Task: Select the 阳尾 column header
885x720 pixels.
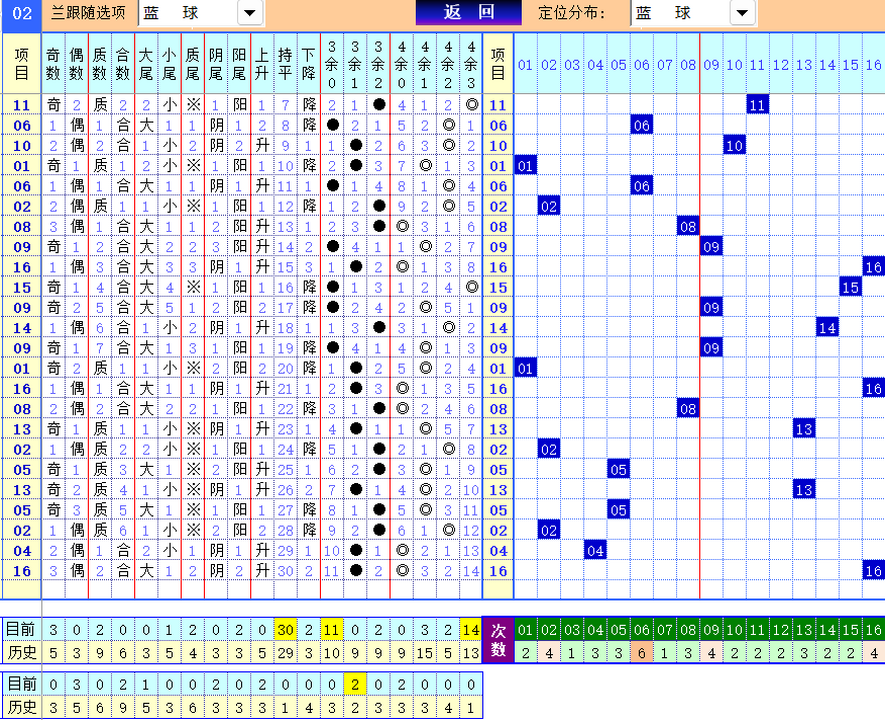Action: pos(239,63)
